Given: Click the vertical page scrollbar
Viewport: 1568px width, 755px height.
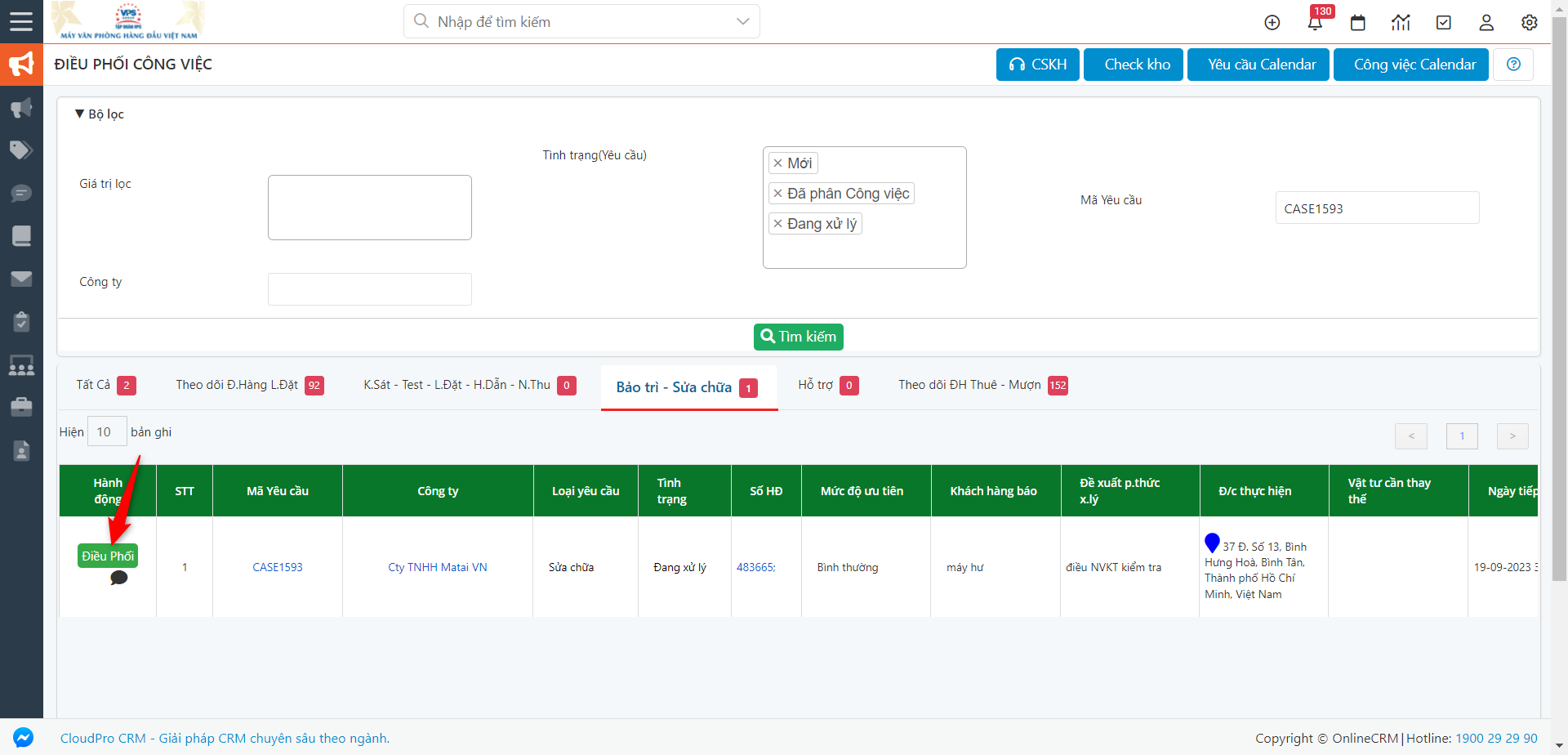Looking at the screenshot, I should point(1559,298).
